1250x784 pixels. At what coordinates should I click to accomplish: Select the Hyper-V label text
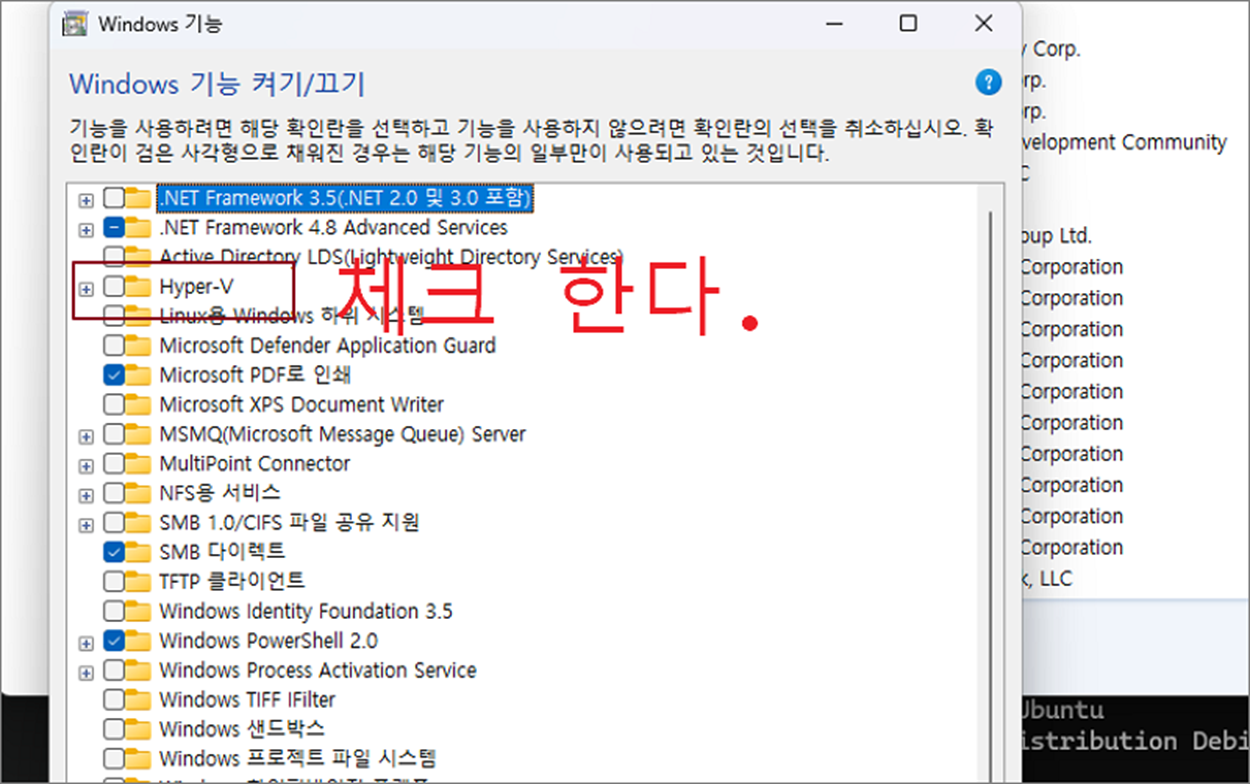[196, 287]
